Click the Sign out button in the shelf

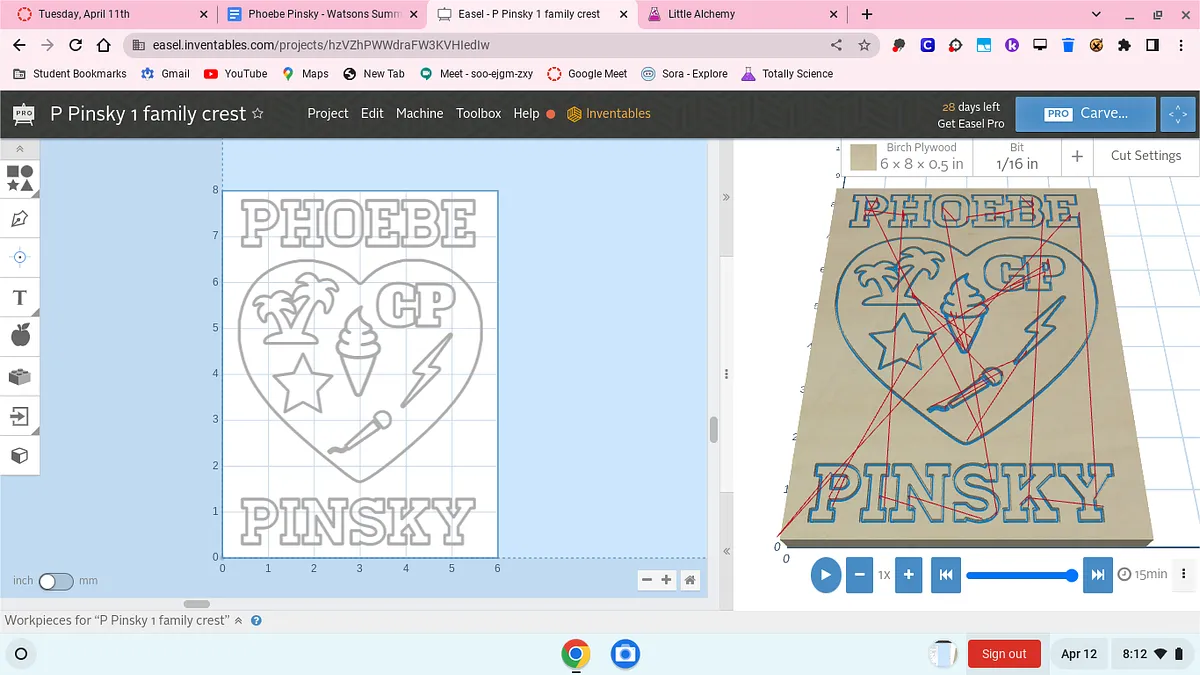1003,654
